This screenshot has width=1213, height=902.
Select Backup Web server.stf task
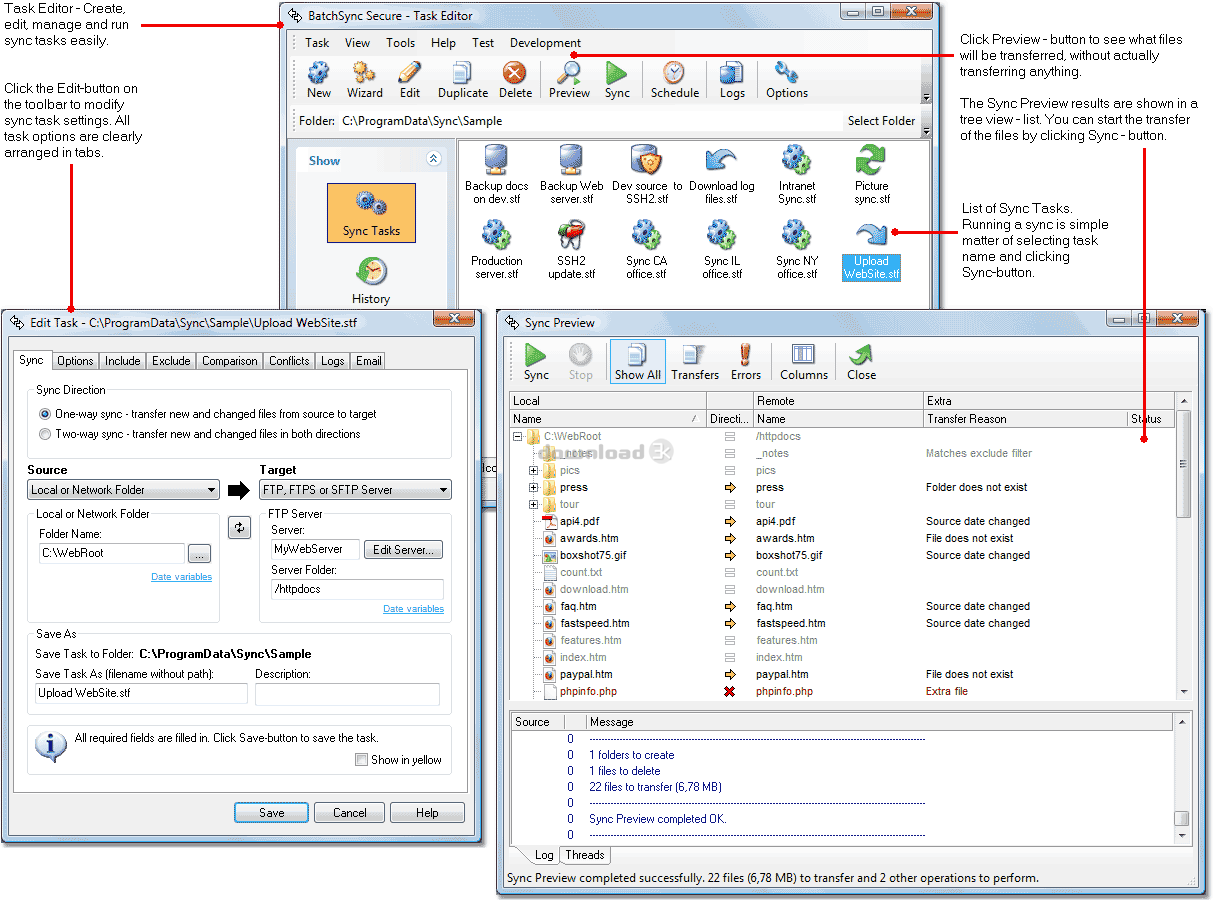(572, 174)
